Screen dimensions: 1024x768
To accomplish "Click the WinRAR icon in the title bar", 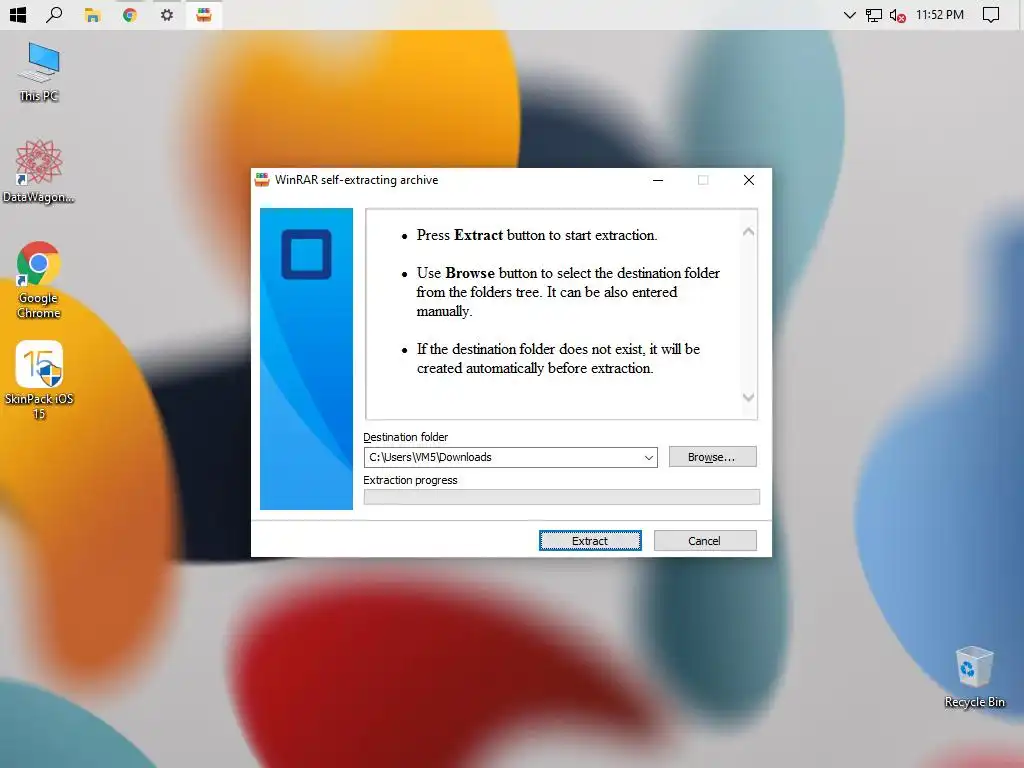I will tap(262, 180).
